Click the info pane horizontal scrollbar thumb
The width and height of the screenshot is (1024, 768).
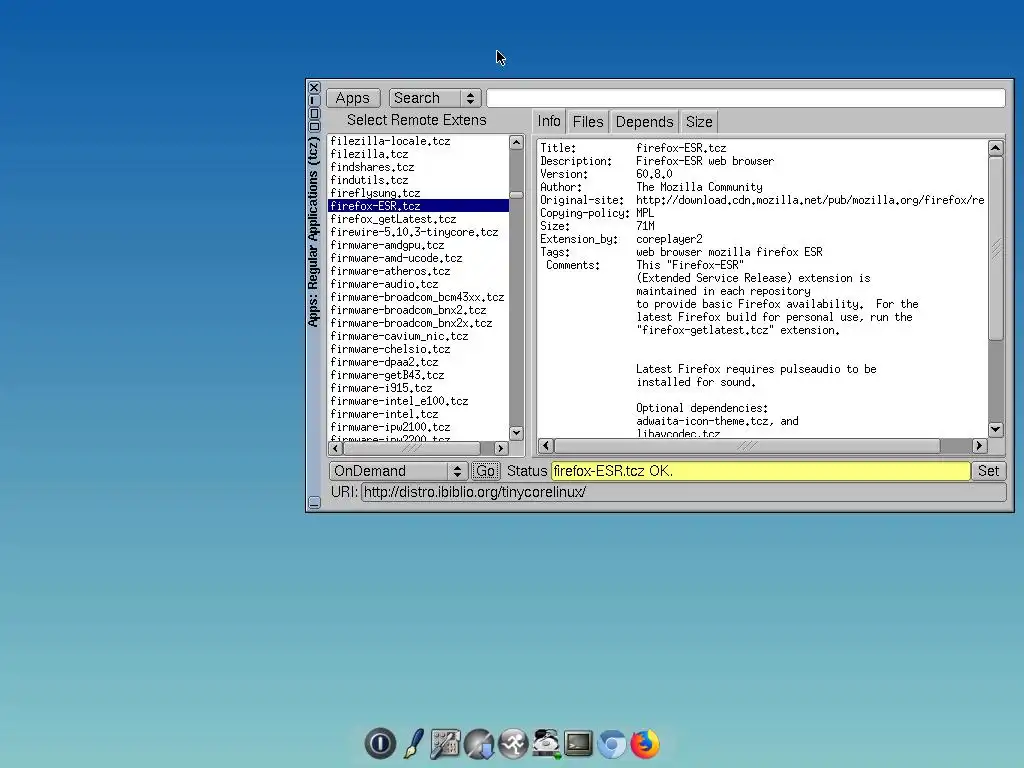click(747, 445)
